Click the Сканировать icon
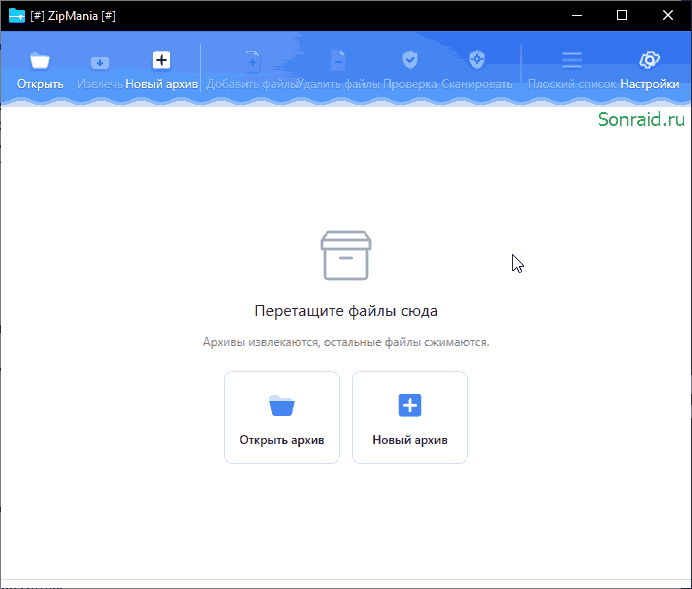Image resolution: width=692 pixels, height=589 pixels. click(x=477, y=60)
